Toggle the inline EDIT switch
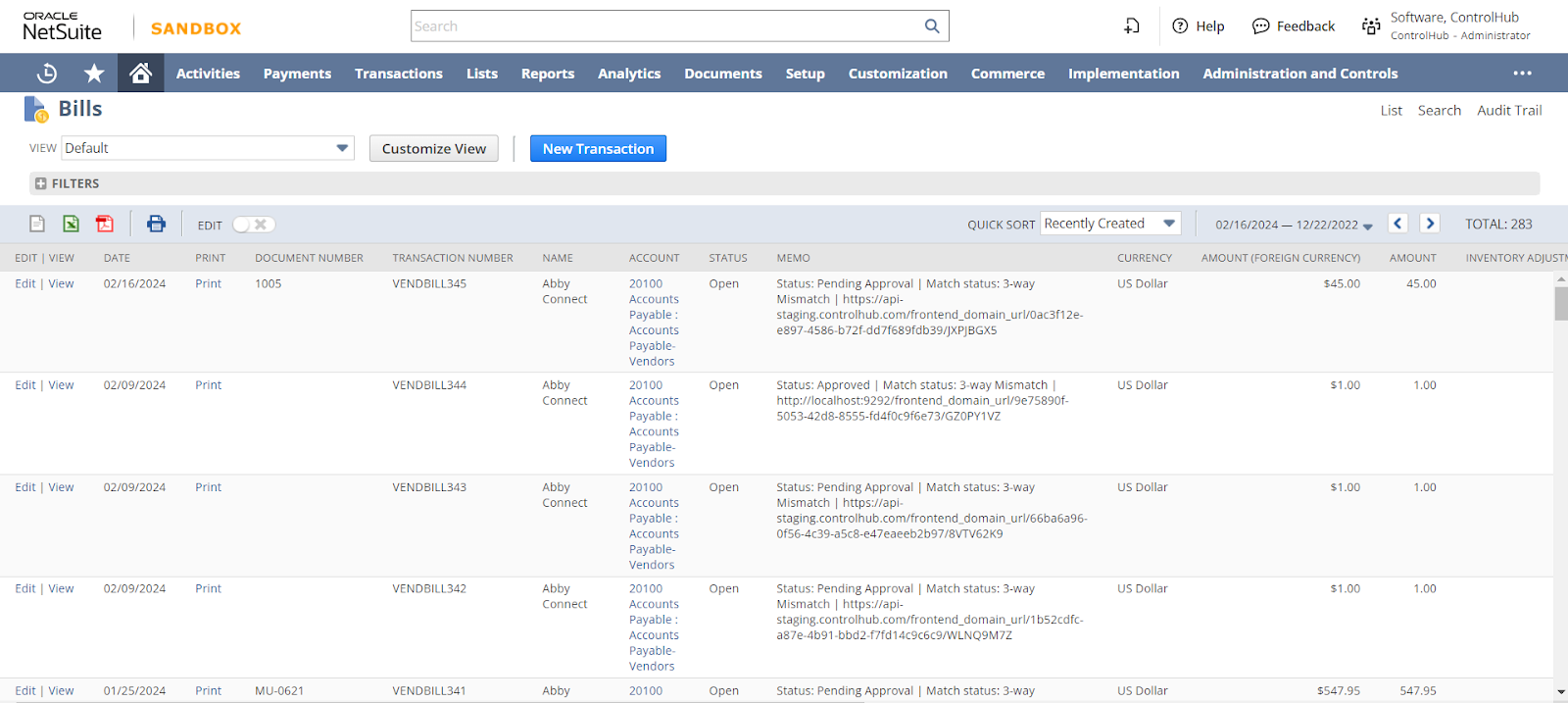The image size is (1568, 703). (x=254, y=225)
